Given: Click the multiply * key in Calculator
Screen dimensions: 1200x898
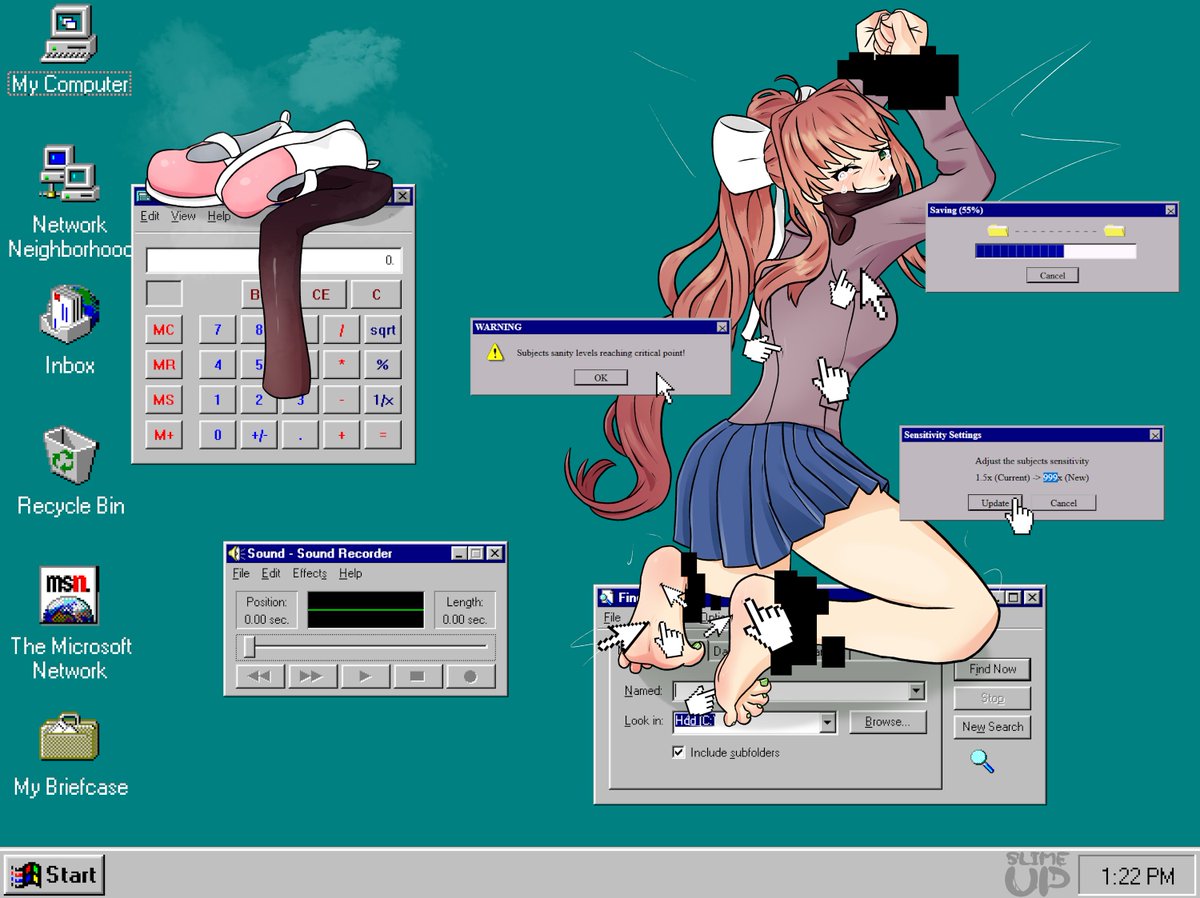Looking at the screenshot, I should tap(341, 365).
